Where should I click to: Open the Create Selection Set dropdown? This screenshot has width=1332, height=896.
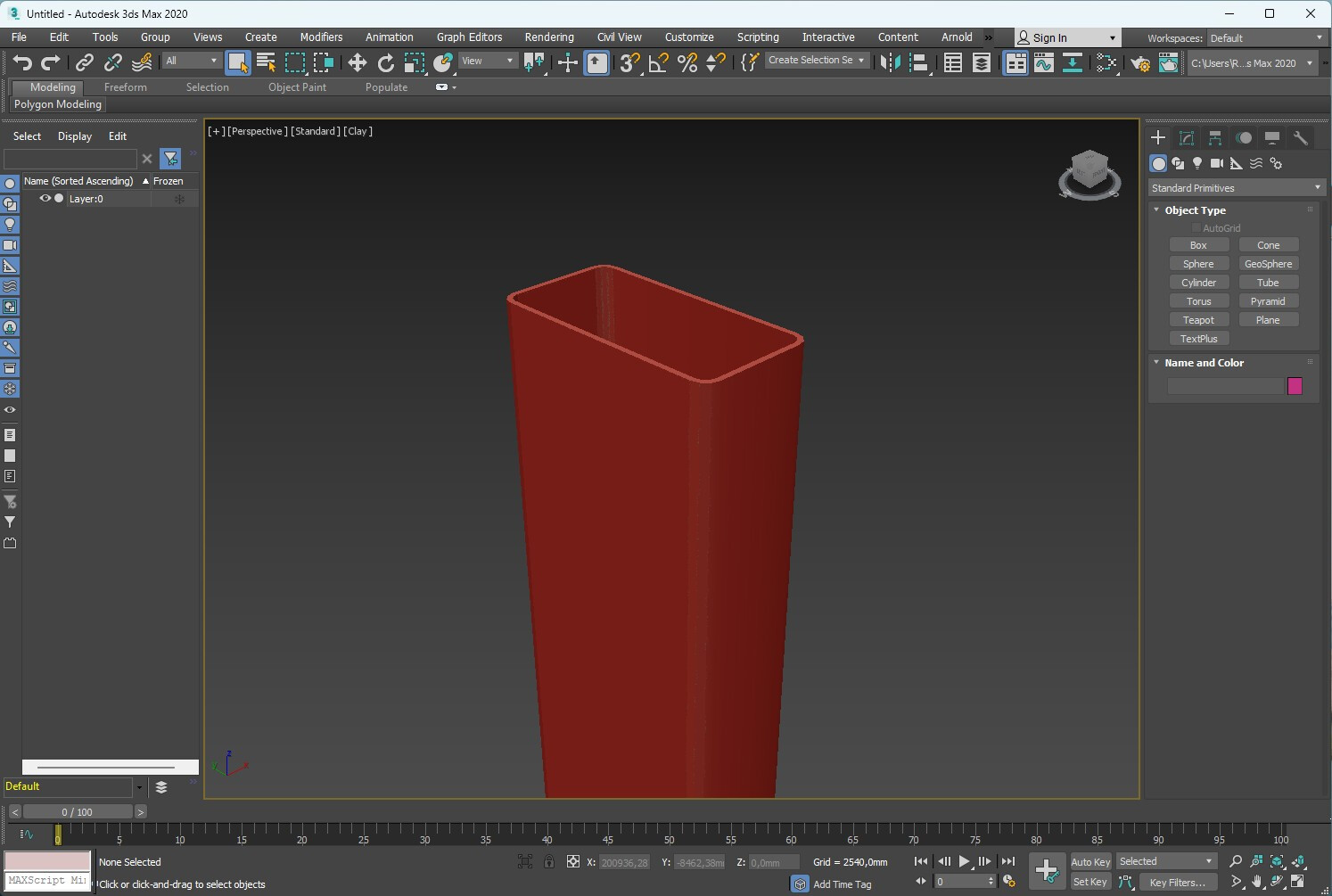[816, 60]
